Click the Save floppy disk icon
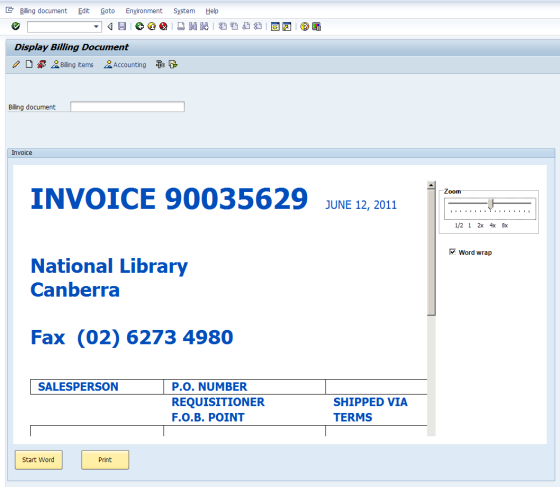560x487 pixels. click(122, 26)
